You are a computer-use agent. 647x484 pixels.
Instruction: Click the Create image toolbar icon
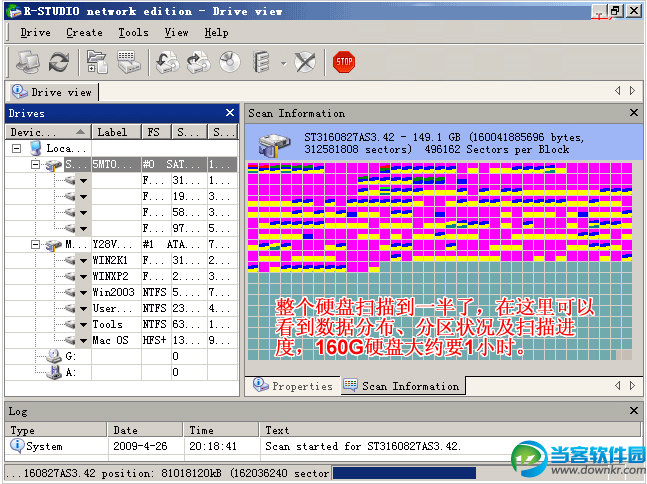point(198,62)
